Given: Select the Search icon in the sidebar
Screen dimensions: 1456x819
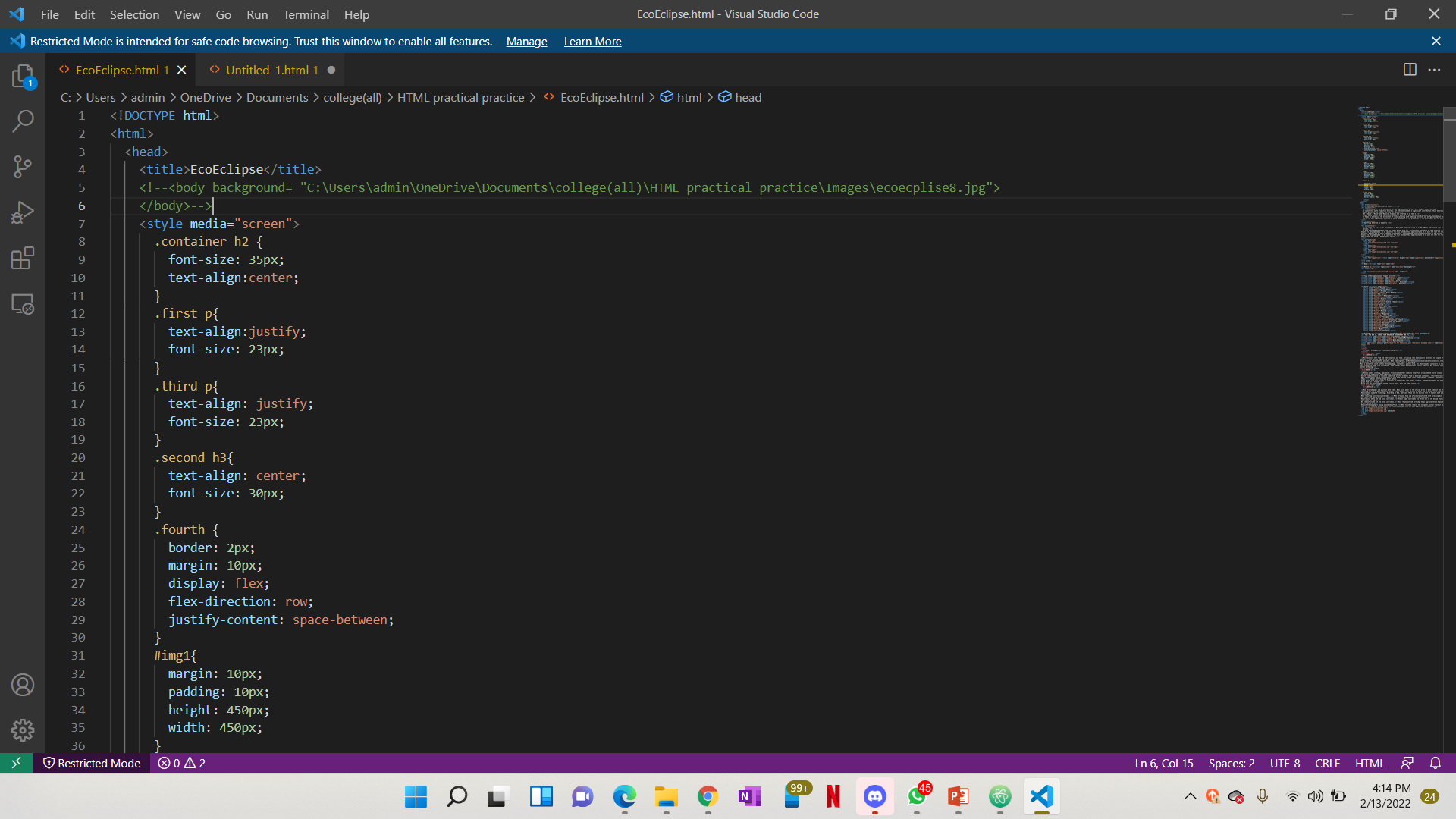Looking at the screenshot, I should (x=23, y=121).
